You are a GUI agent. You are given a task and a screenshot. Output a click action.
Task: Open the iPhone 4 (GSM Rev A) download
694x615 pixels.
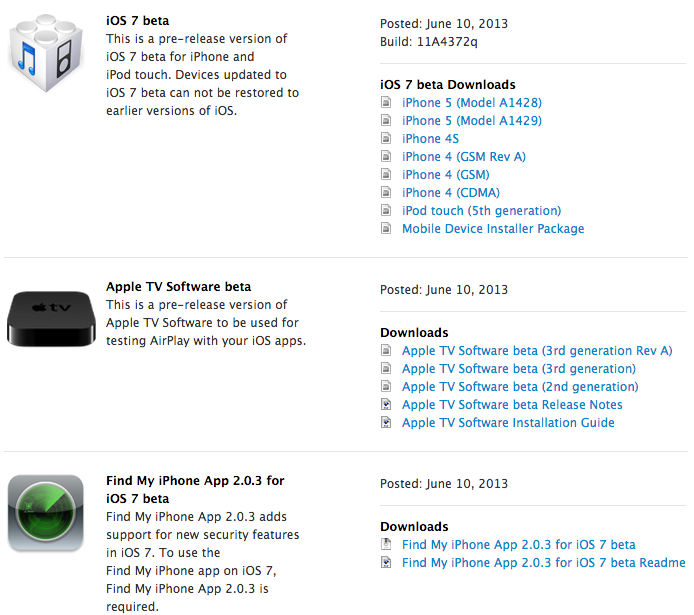(463, 157)
